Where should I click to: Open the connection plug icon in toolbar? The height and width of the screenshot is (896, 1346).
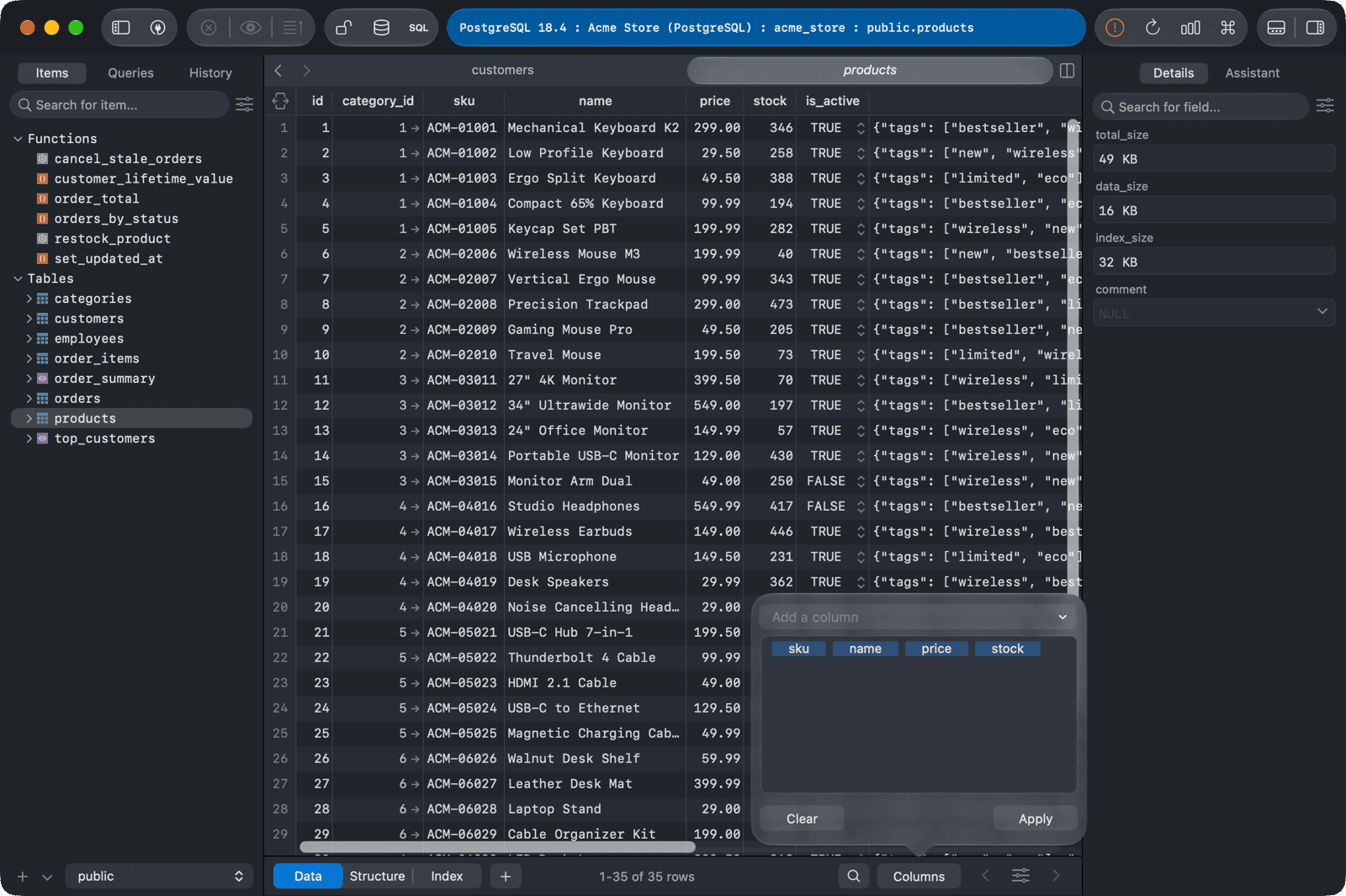pos(157,28)
